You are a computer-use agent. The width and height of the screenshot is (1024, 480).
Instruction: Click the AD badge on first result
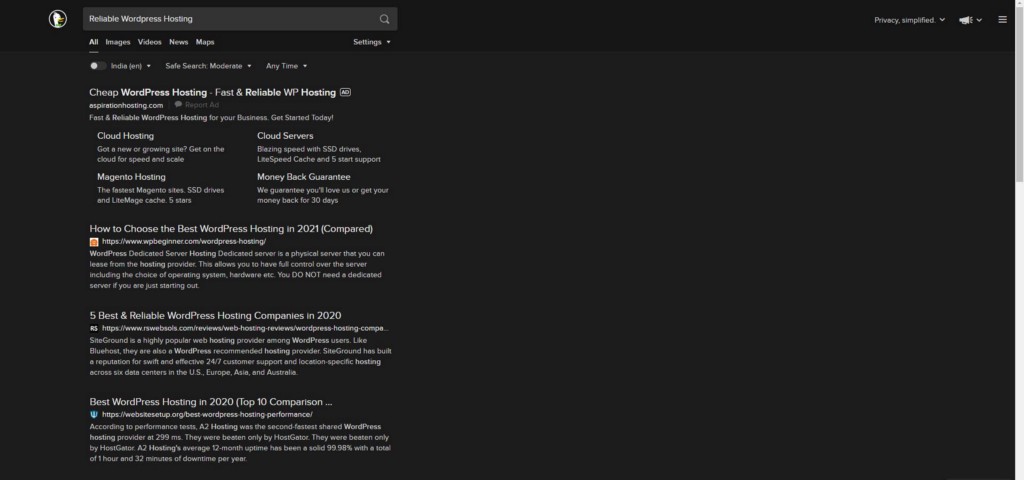[345, 92]
